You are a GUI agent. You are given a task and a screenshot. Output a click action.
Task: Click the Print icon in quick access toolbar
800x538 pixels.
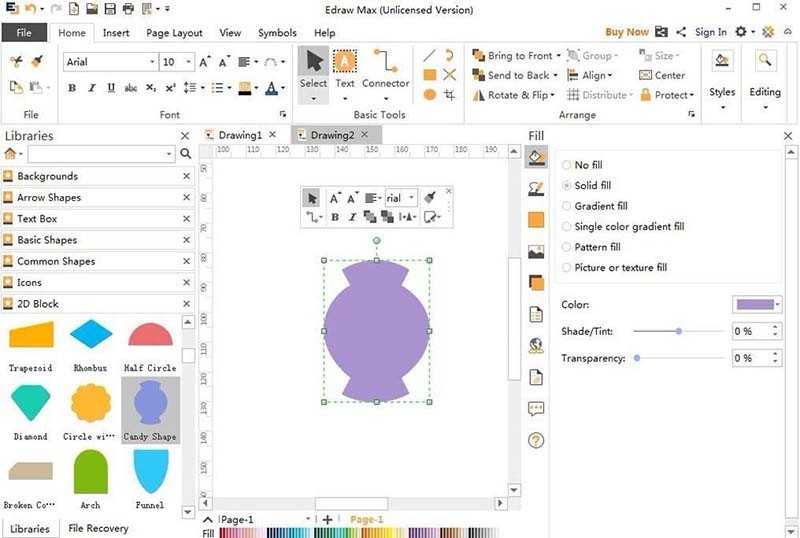tap(128, 9)
